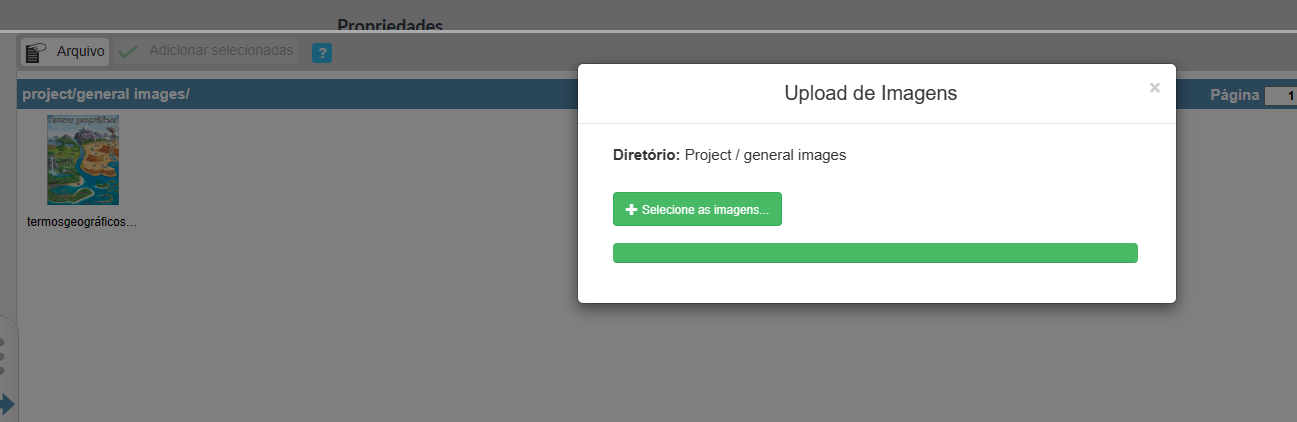The height and width of the screenshot is (422, 1297).
Task: Click the blue arrow side icon
Action: [x=7, y=404]
